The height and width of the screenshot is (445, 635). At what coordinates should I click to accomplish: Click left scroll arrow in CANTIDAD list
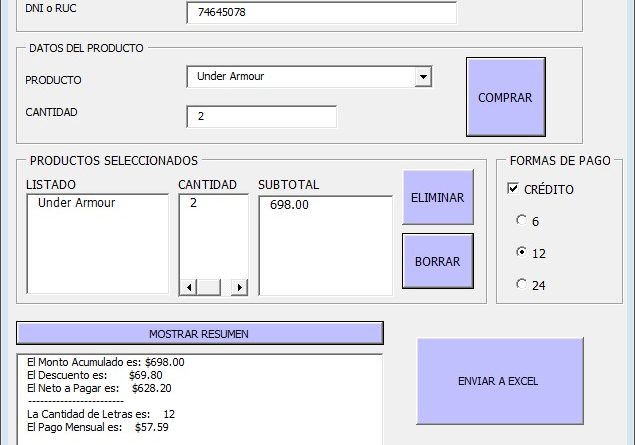point(187,288)
